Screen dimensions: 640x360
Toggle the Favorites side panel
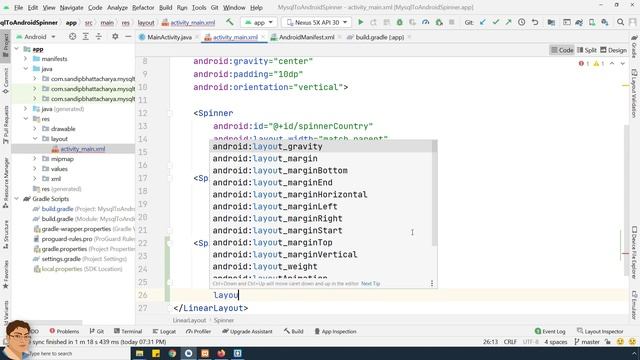point(5,274)
